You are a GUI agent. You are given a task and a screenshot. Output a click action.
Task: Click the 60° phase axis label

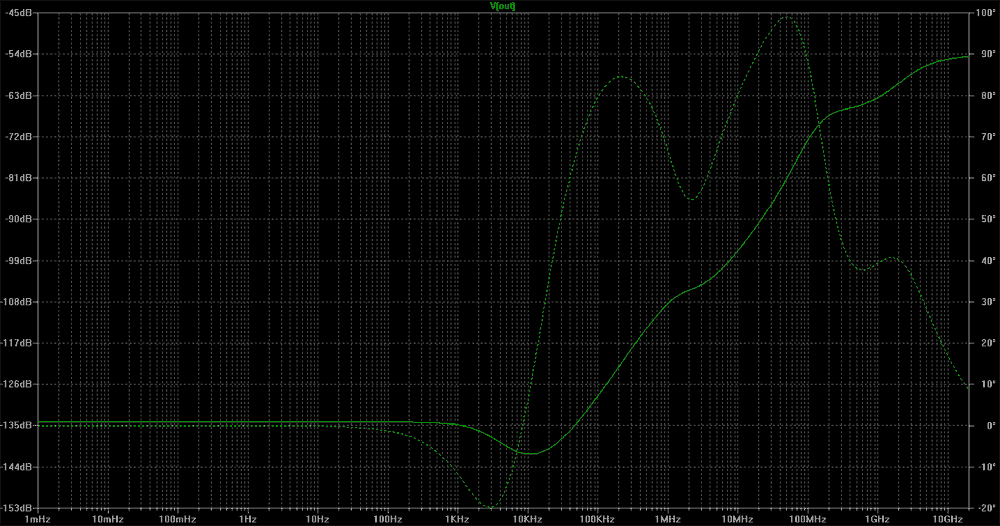[x=989, y=178]
